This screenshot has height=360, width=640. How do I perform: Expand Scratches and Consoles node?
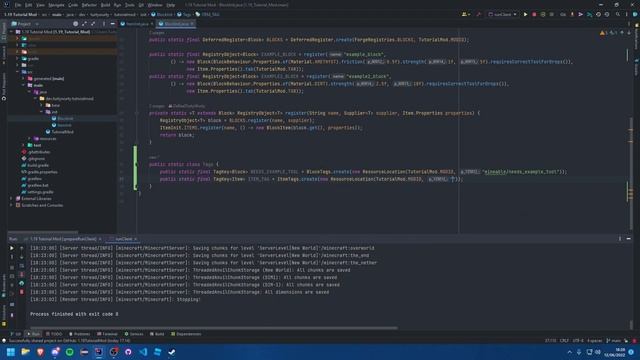(x=11, y=205)
